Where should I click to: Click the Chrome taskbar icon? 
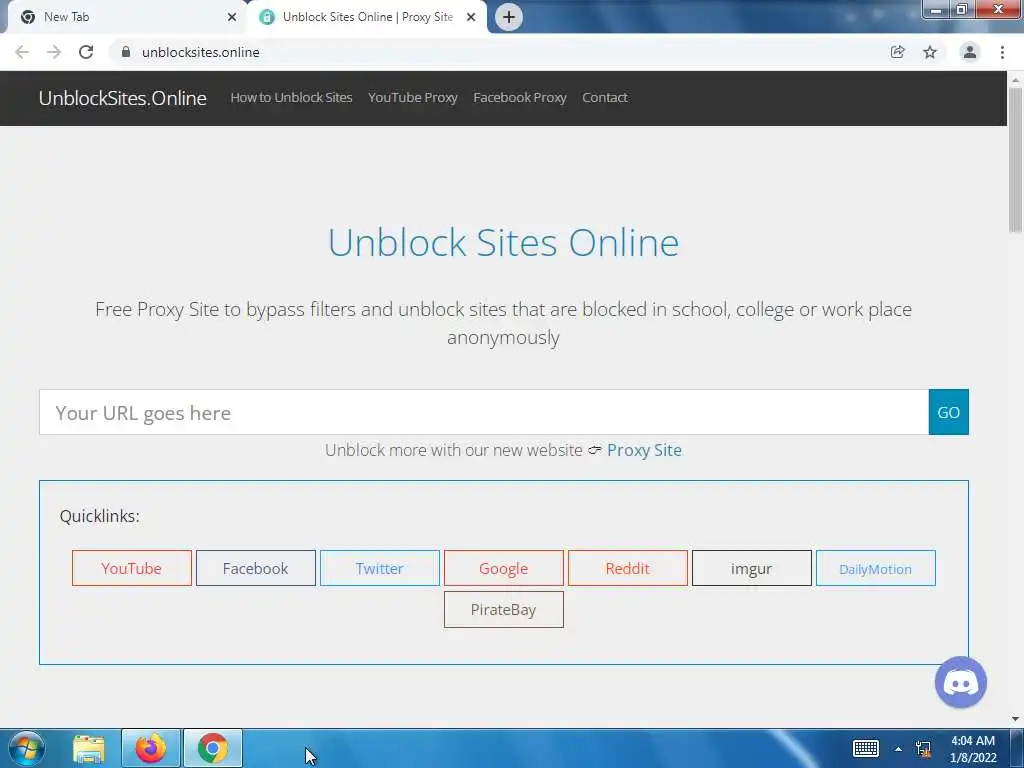click(213, 748)
